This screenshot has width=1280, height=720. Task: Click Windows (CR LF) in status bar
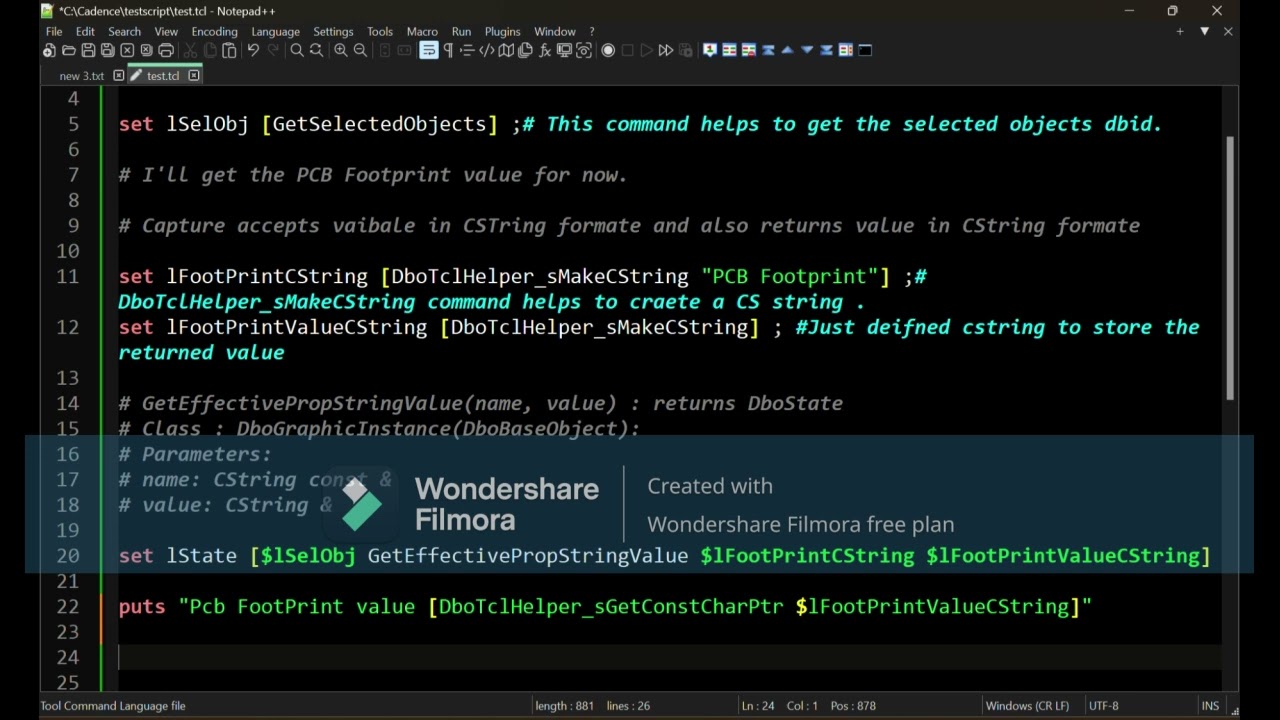tap(1027, 706)
